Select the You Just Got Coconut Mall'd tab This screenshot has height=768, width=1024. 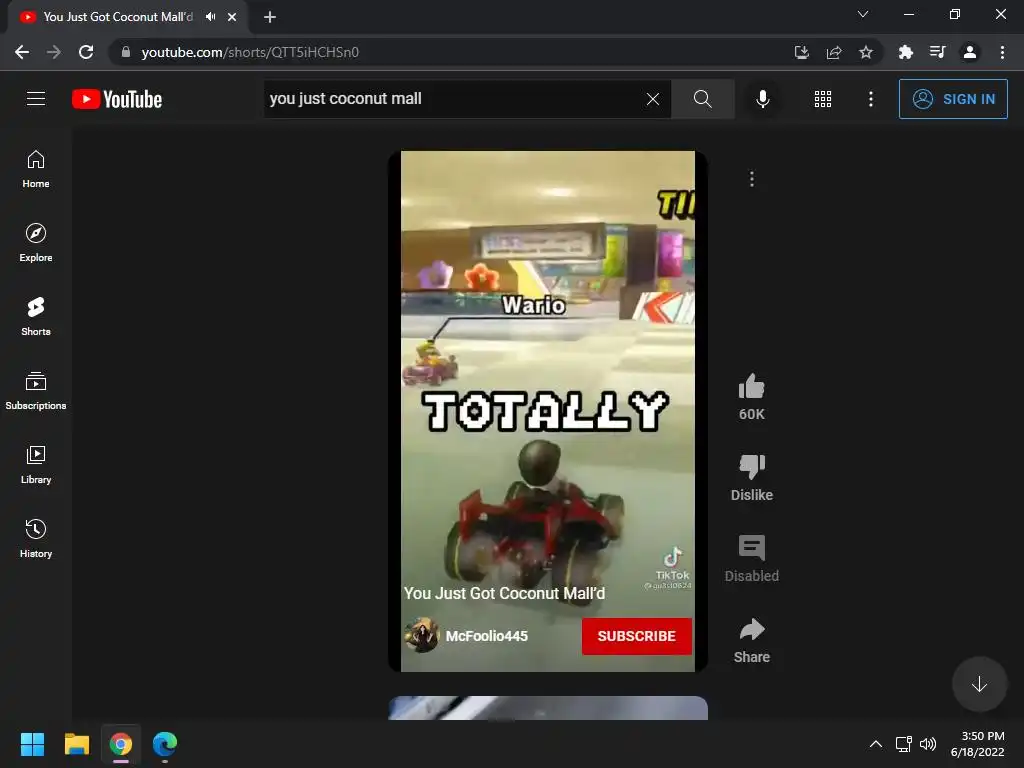tap(118, 17)
